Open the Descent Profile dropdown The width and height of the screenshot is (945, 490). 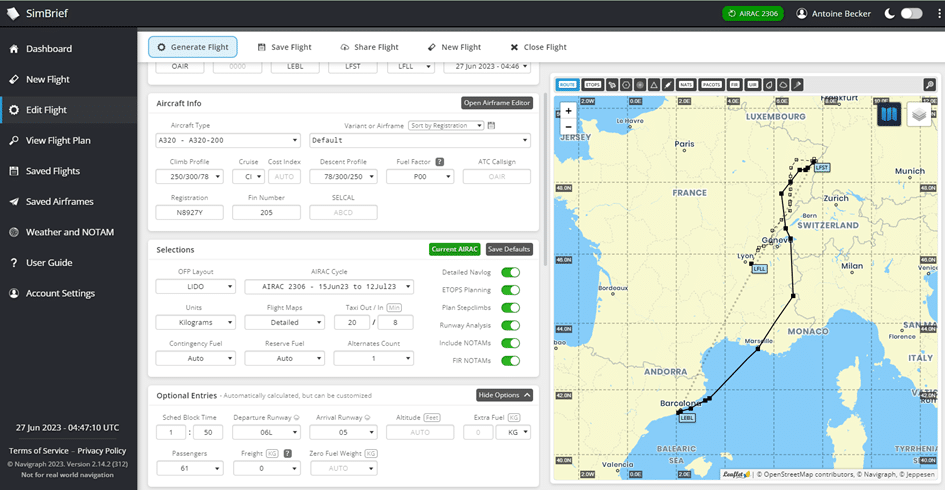coord(344,177)
